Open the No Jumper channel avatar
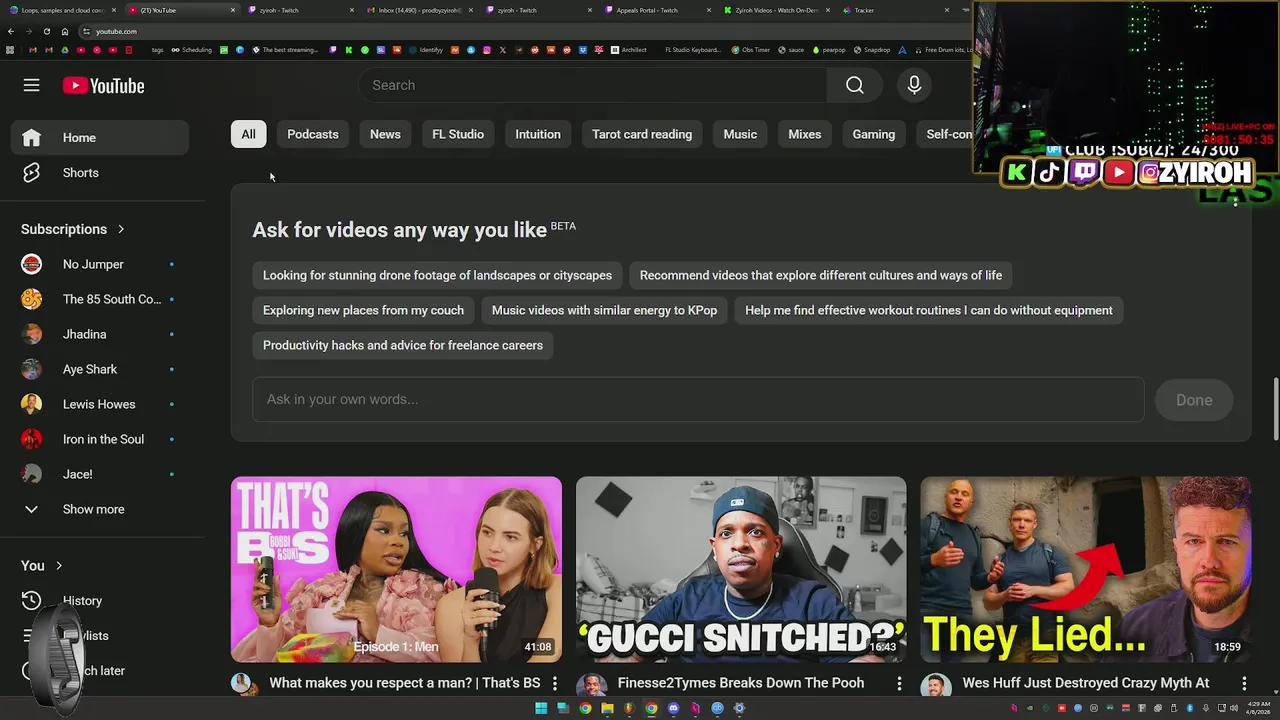The height and width of the screenshot is (720, 1280). (x=32, y=264)
